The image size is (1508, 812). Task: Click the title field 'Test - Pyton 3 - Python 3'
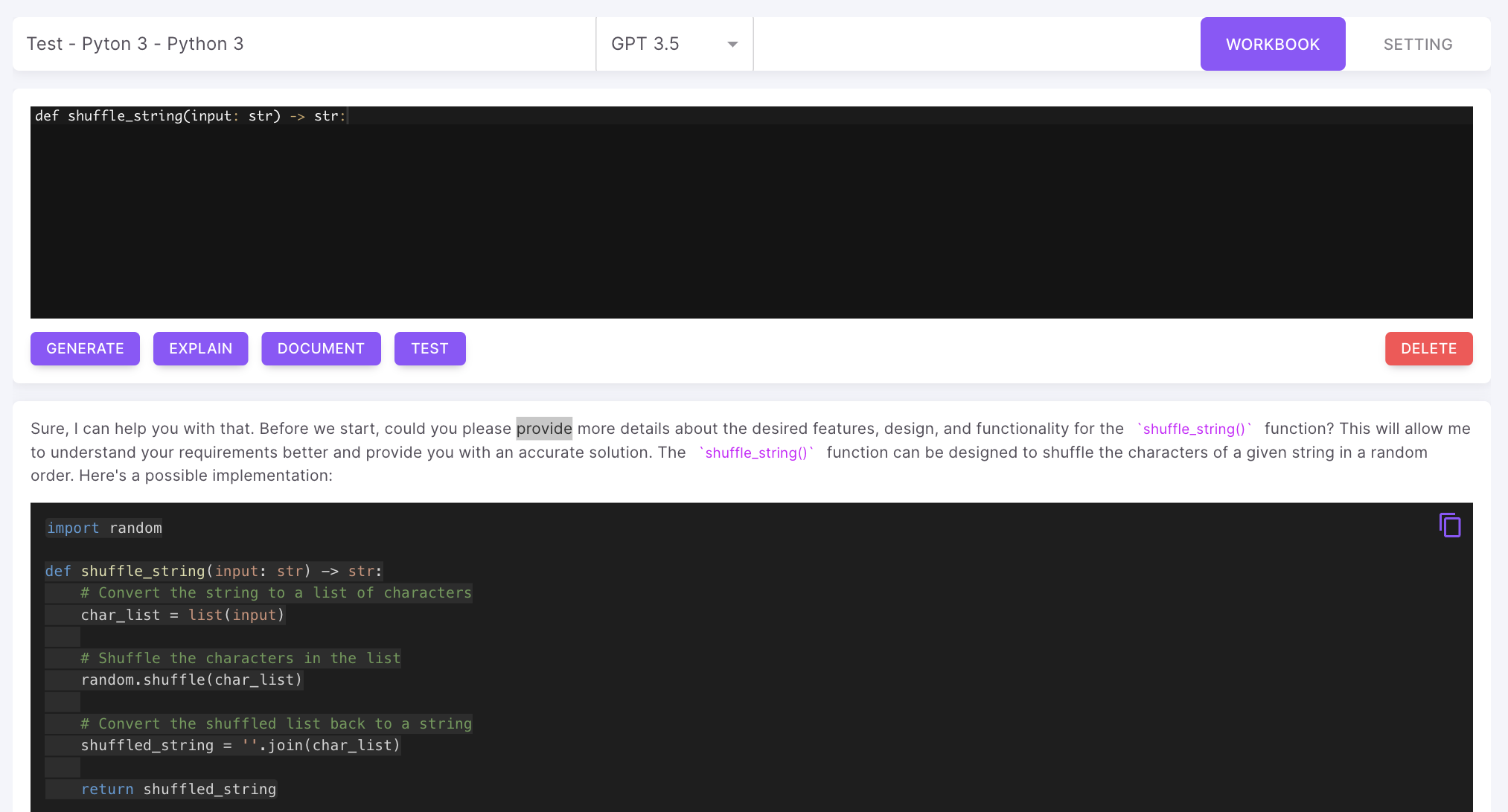[x=304, y=44]
